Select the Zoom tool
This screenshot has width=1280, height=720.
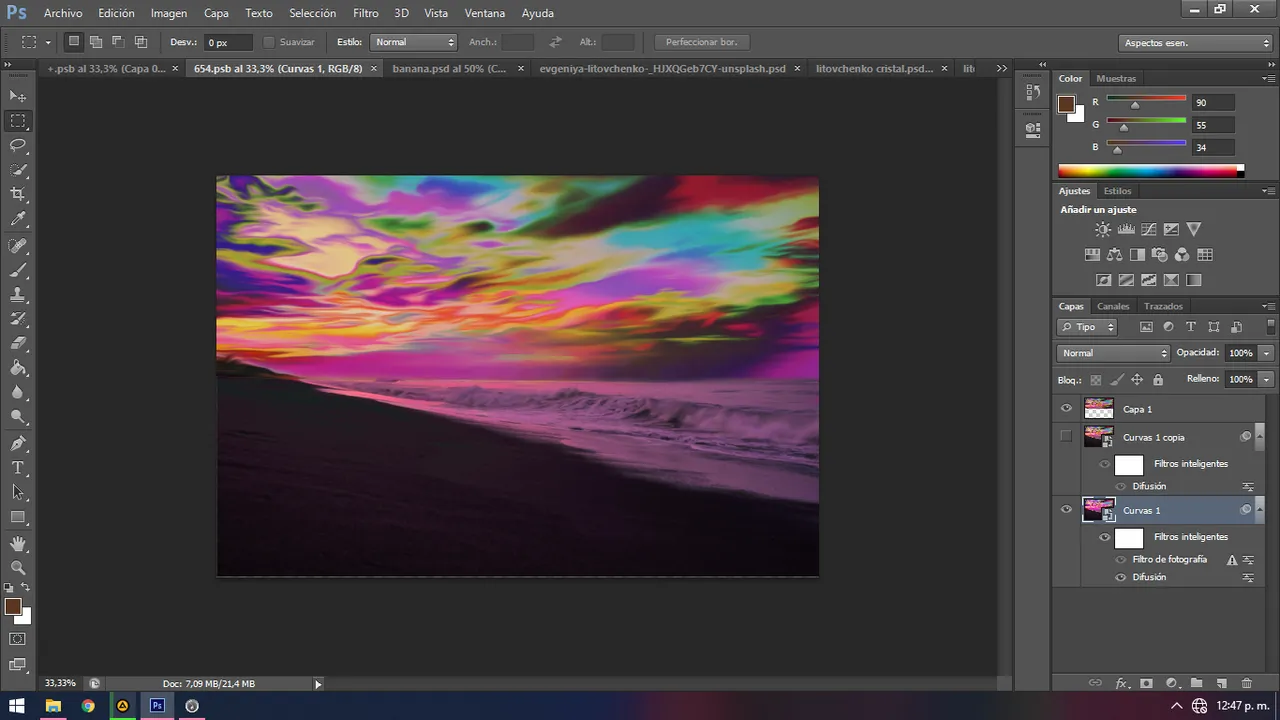[18, 568]
